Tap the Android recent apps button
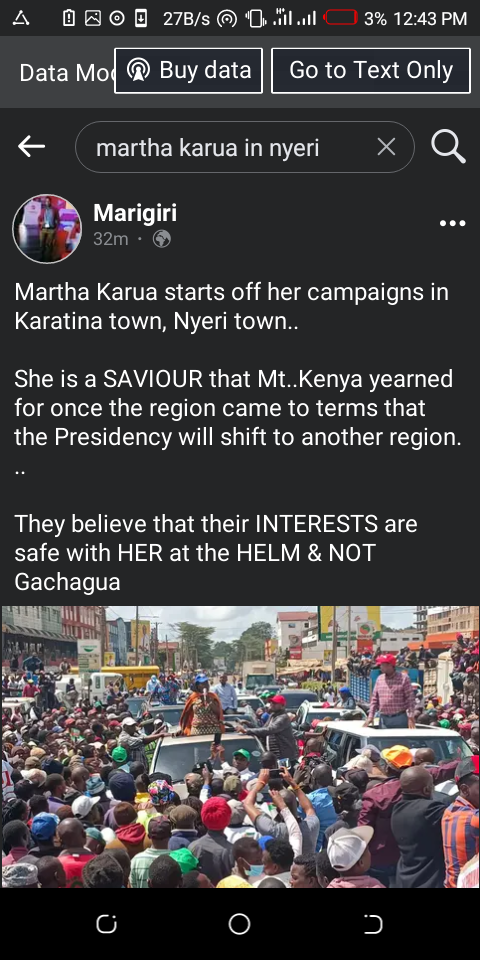This screenshot has height=960, width=480. click(x=107, y=924)
